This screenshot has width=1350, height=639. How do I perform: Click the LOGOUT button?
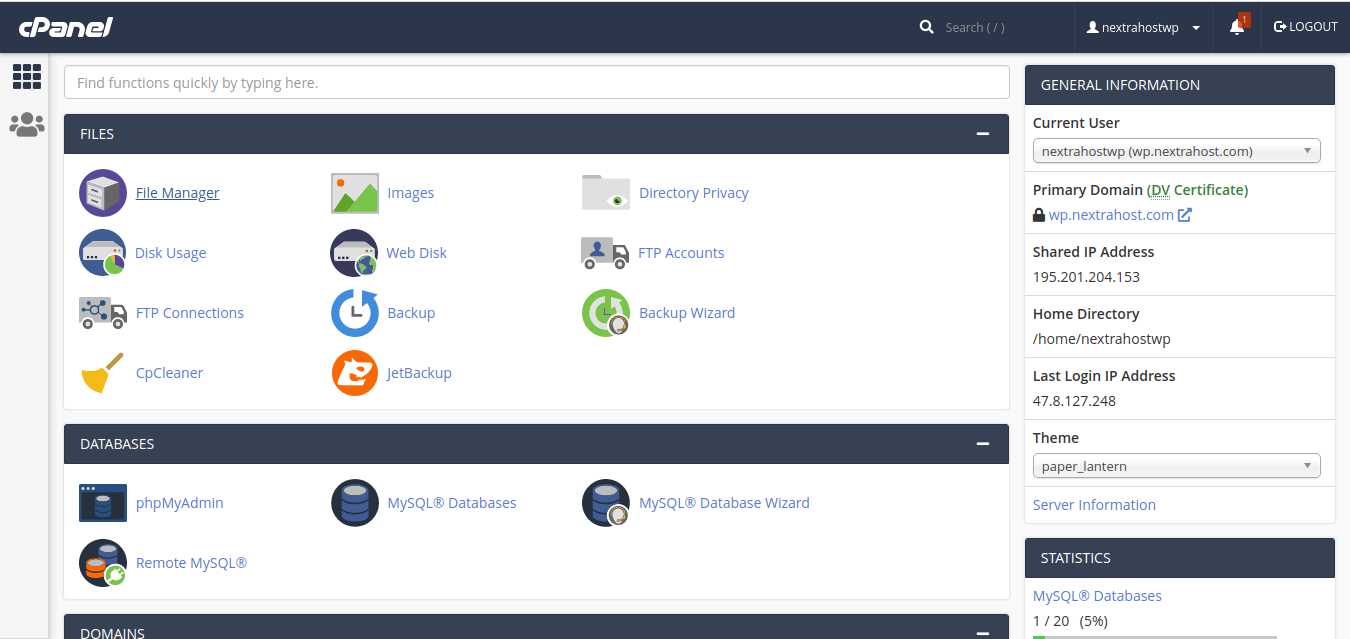click(1305, 26)
